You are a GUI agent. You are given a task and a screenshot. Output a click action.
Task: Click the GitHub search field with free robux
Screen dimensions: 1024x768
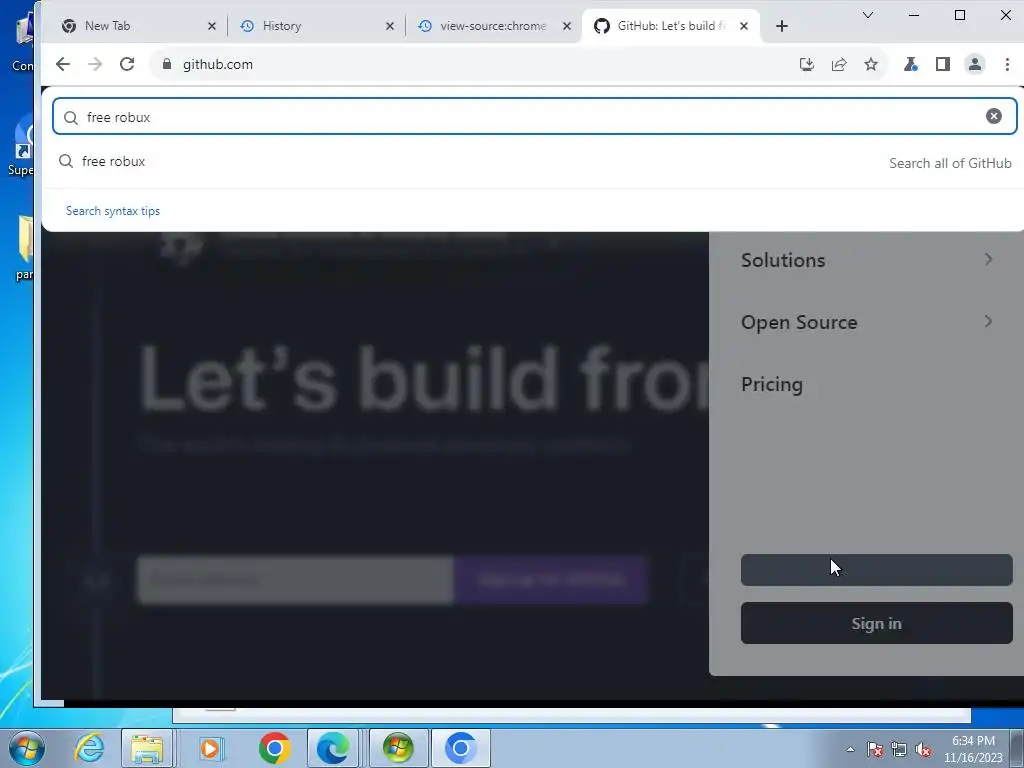[x=534, y=116]
